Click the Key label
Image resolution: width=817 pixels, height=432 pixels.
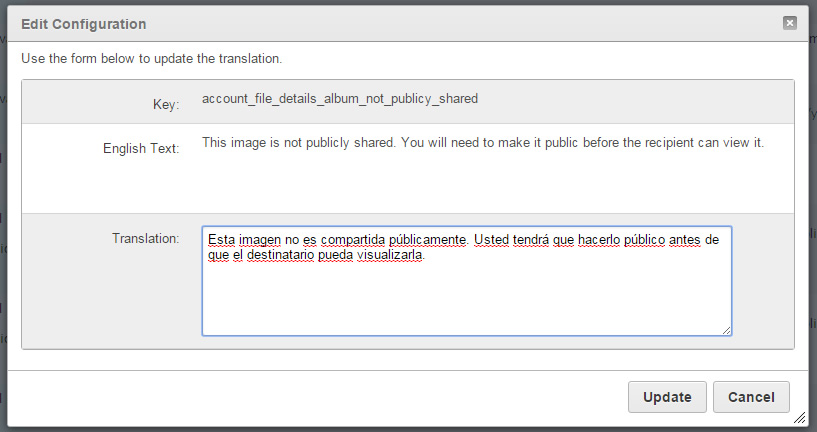(x=166, y=104)
